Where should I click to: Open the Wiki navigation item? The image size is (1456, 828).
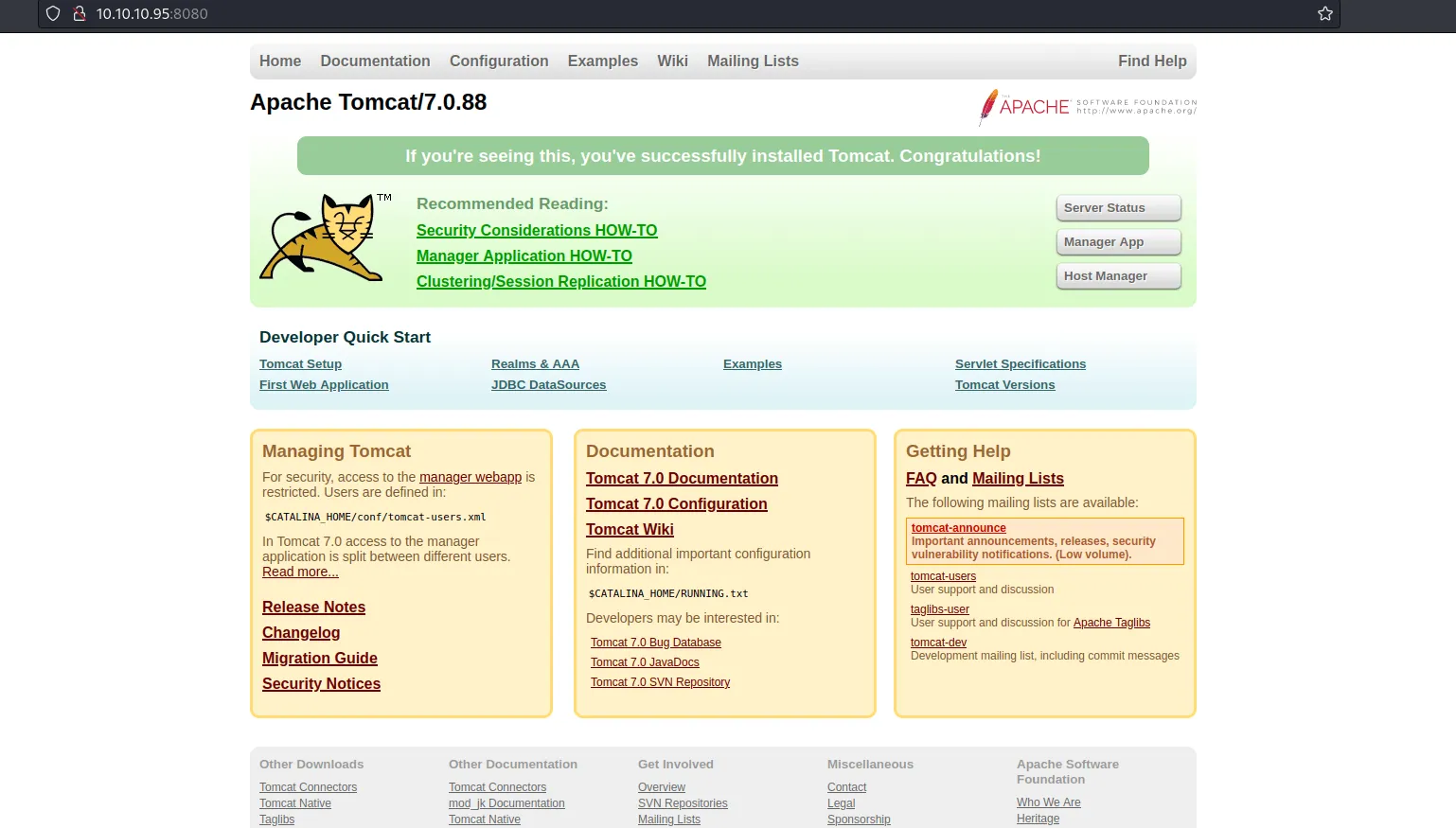[672, 61]
